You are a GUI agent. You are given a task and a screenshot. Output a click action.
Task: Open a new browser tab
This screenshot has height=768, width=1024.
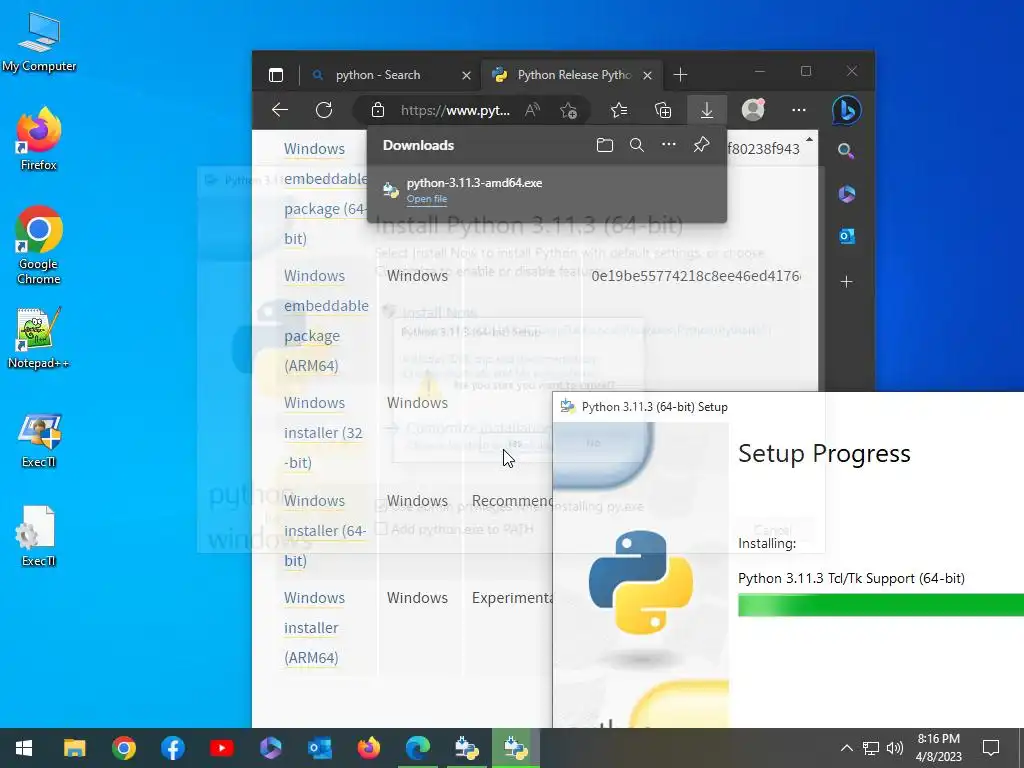point(680,75)
